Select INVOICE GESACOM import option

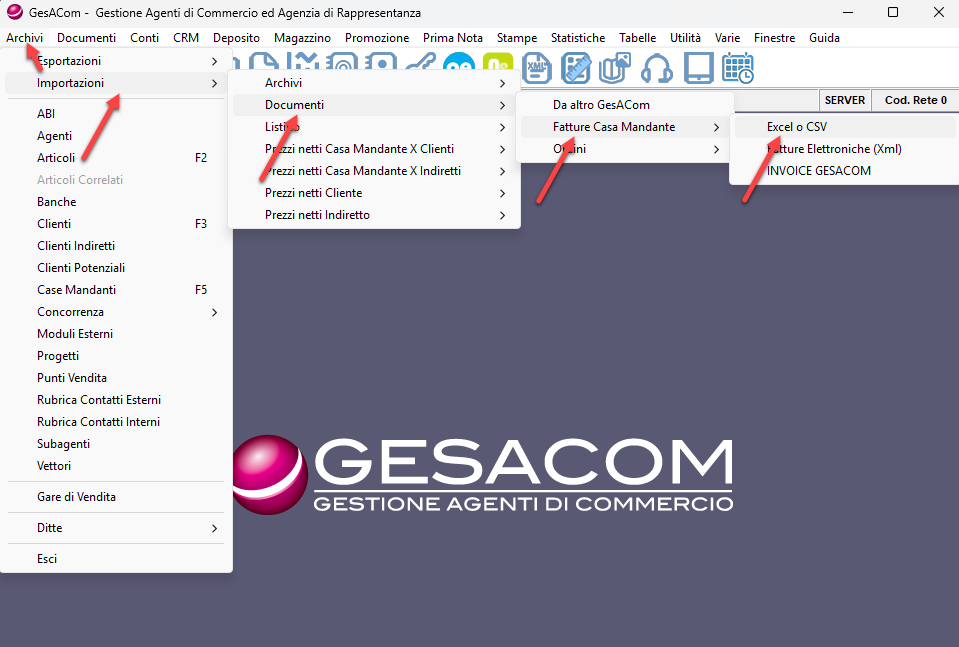tap(845, 171)
